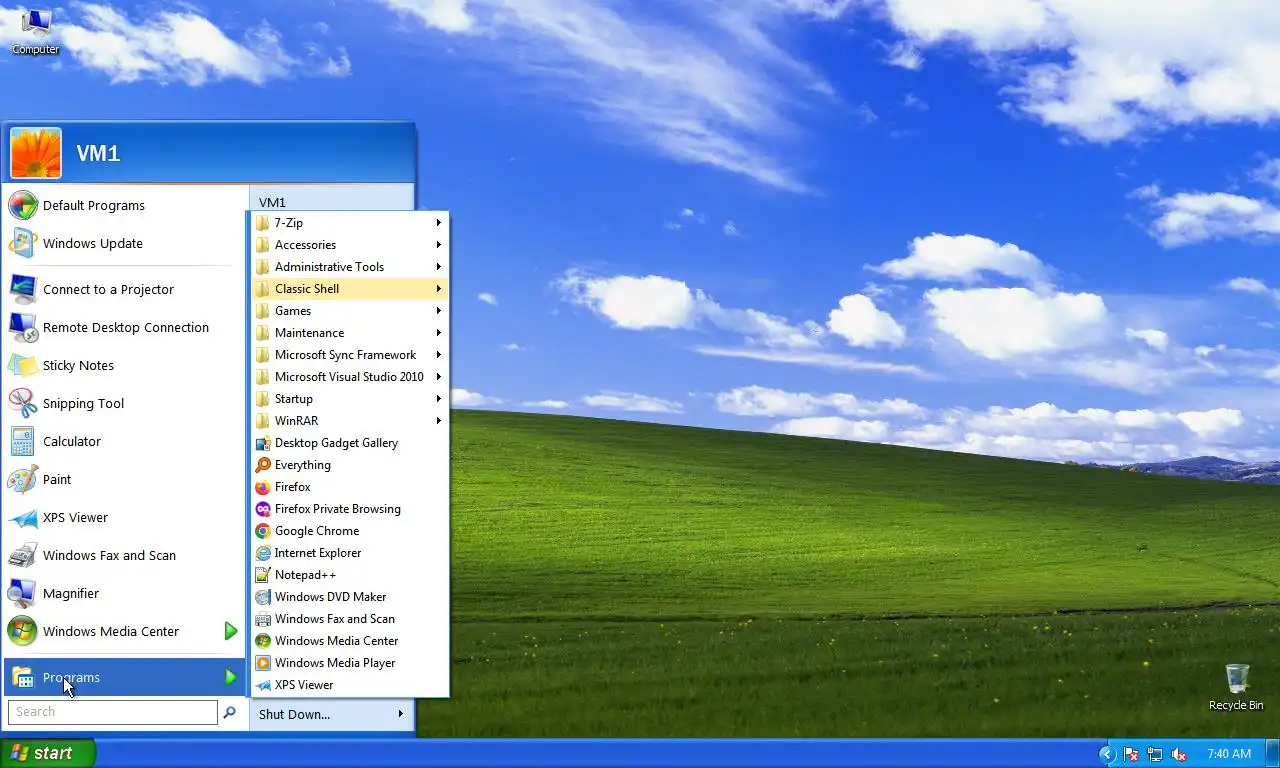Image resolution: width=1280 pixels, height=768 pixels.
Task: Open the Calculator icon in start menu
Action: coord(22,441)
